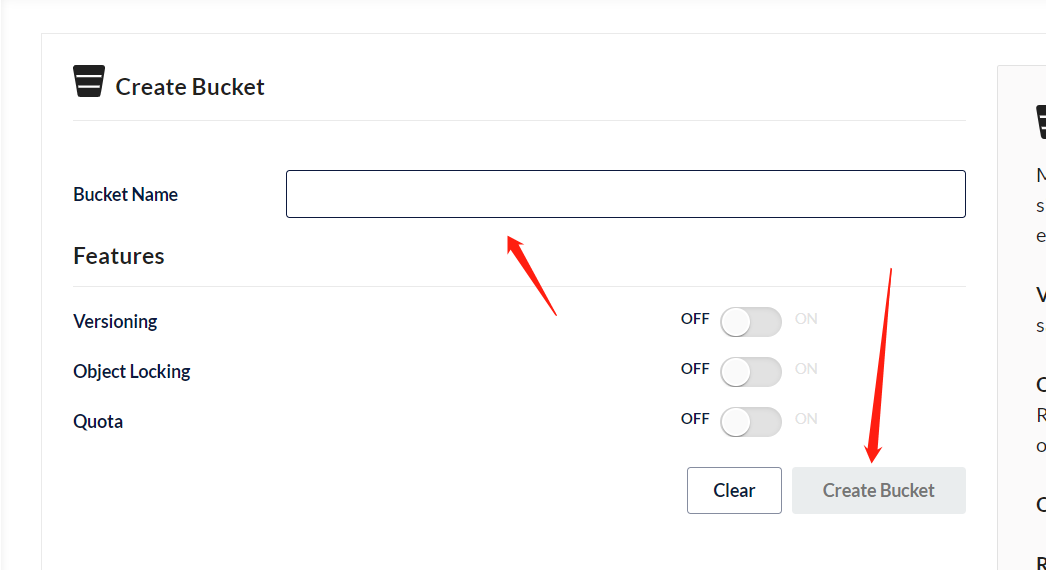Click the ON label next to Versioning
This screenshot has width=1046, height=570.
point(806,319)
